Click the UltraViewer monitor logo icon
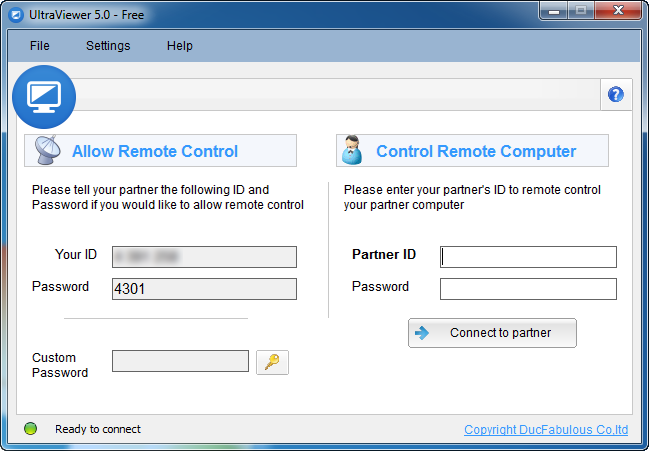The height and width of the screenshot is (451, 649). tap(44, 96)
